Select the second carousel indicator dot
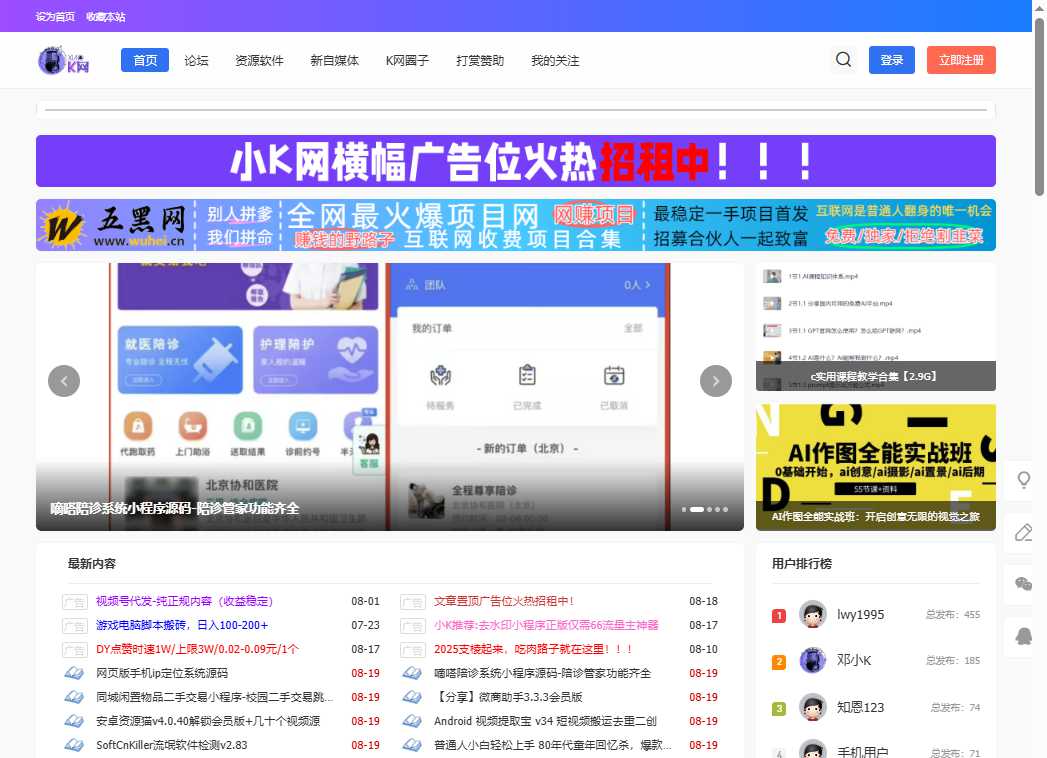This screenshot has width=1047, height=758. tap(699, 509)
